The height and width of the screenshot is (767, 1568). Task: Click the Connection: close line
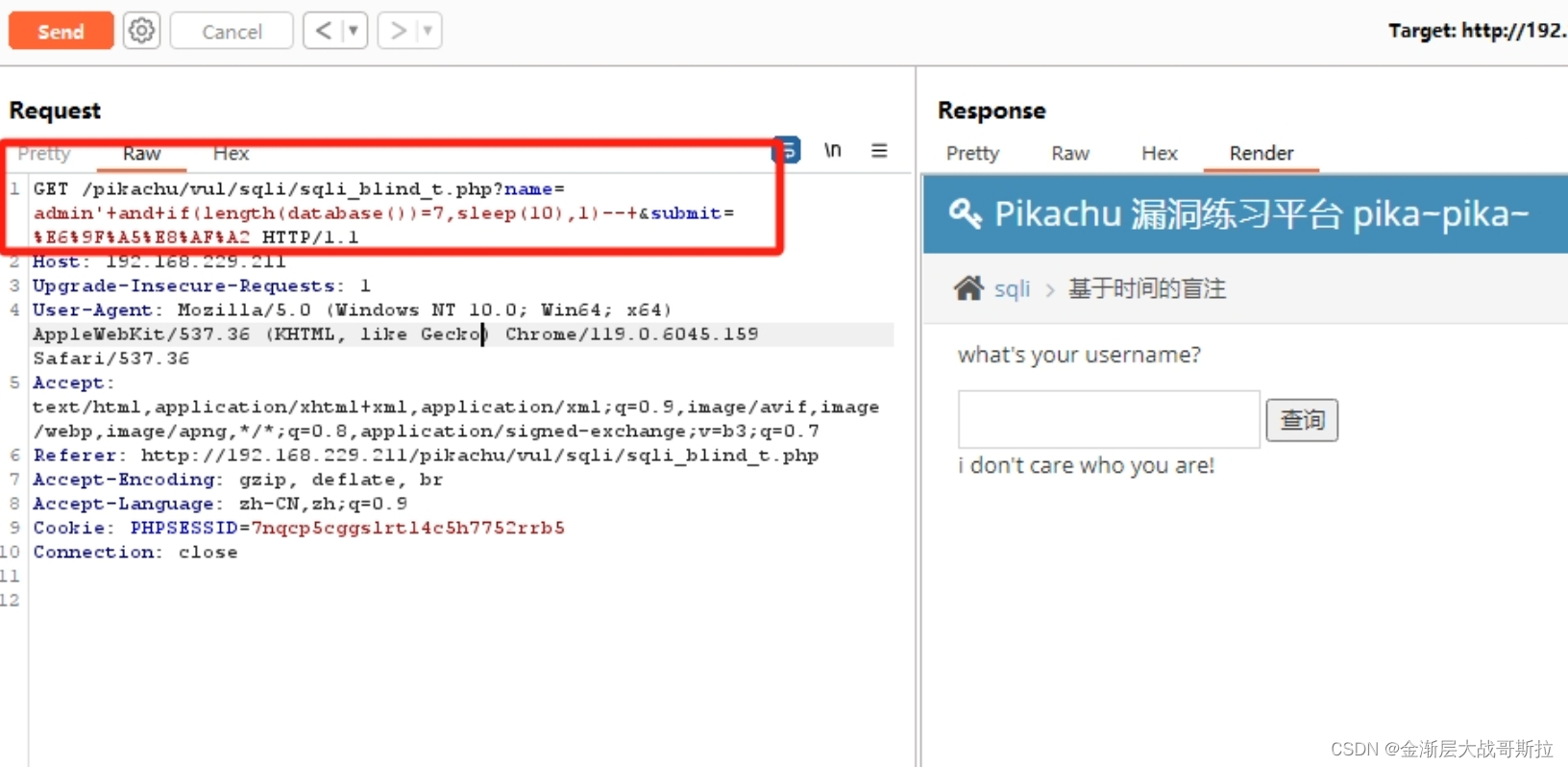pos(135,552)
